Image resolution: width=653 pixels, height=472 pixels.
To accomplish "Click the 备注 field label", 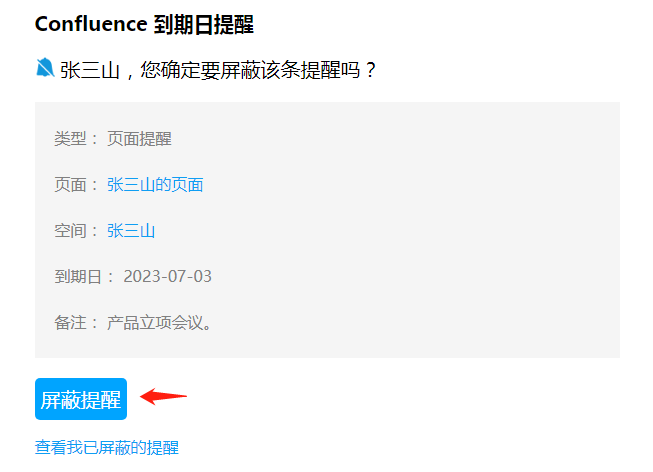I will point(70,322).
